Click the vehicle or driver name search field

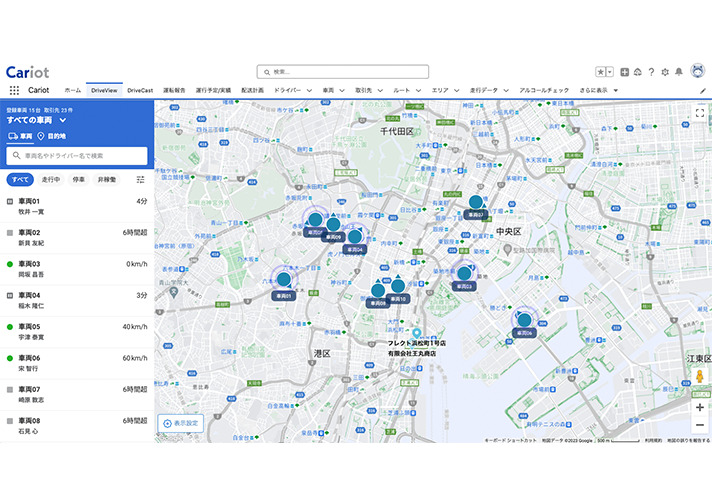tap(78, 156)
